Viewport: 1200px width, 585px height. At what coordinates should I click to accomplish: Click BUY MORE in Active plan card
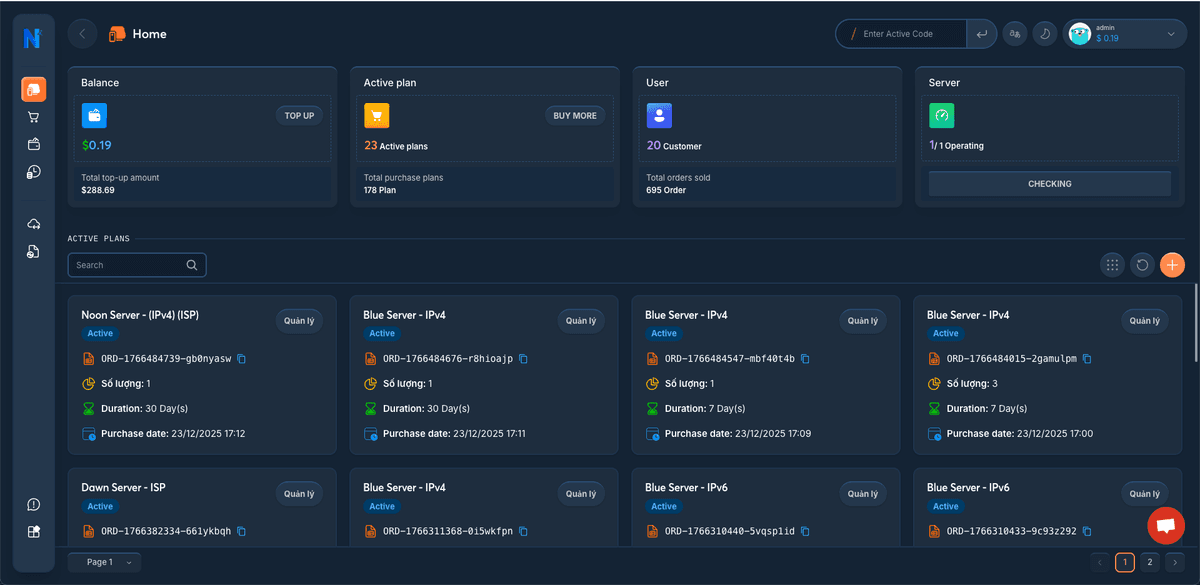(574, 114)
